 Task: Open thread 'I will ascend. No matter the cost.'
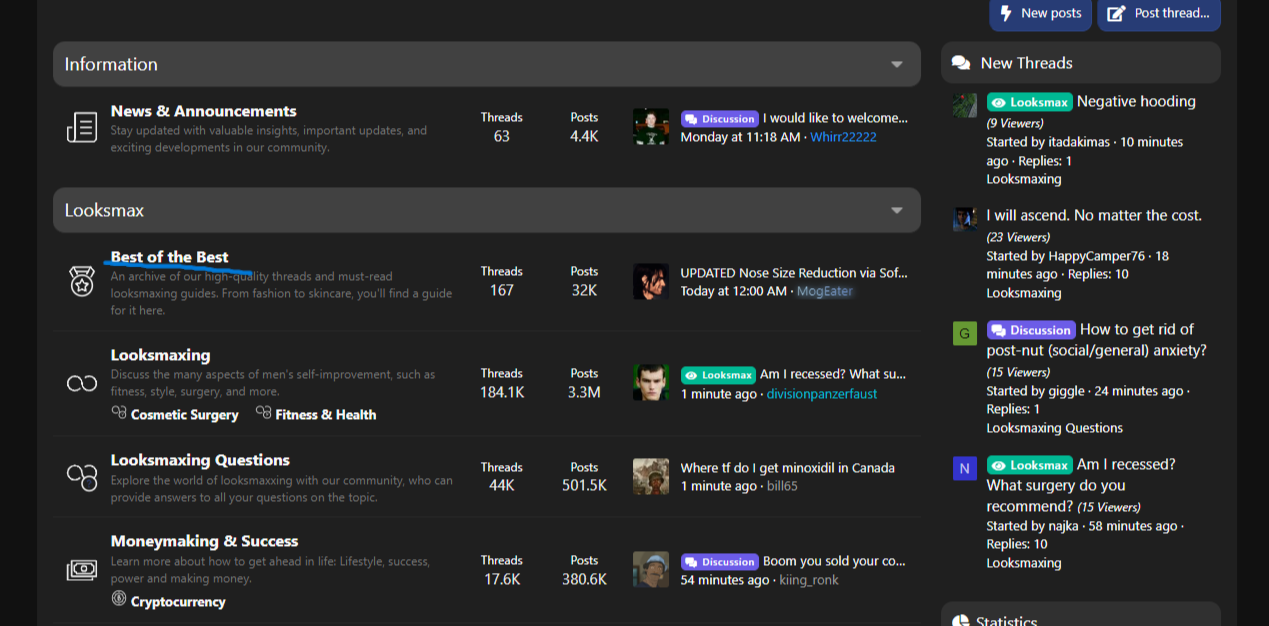click(x=1094, y=215)
